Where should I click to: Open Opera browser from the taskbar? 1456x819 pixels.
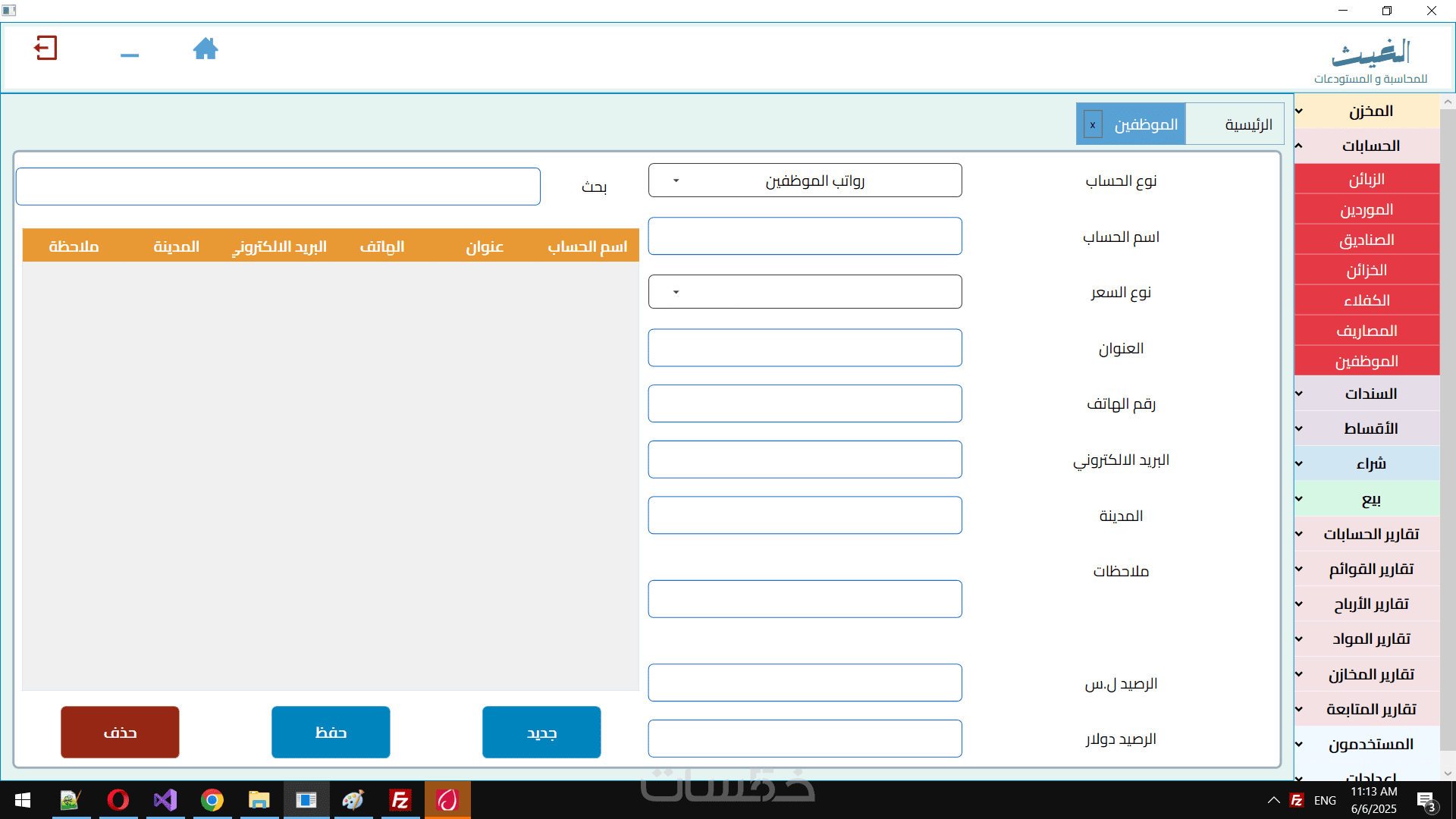point(118,800)
